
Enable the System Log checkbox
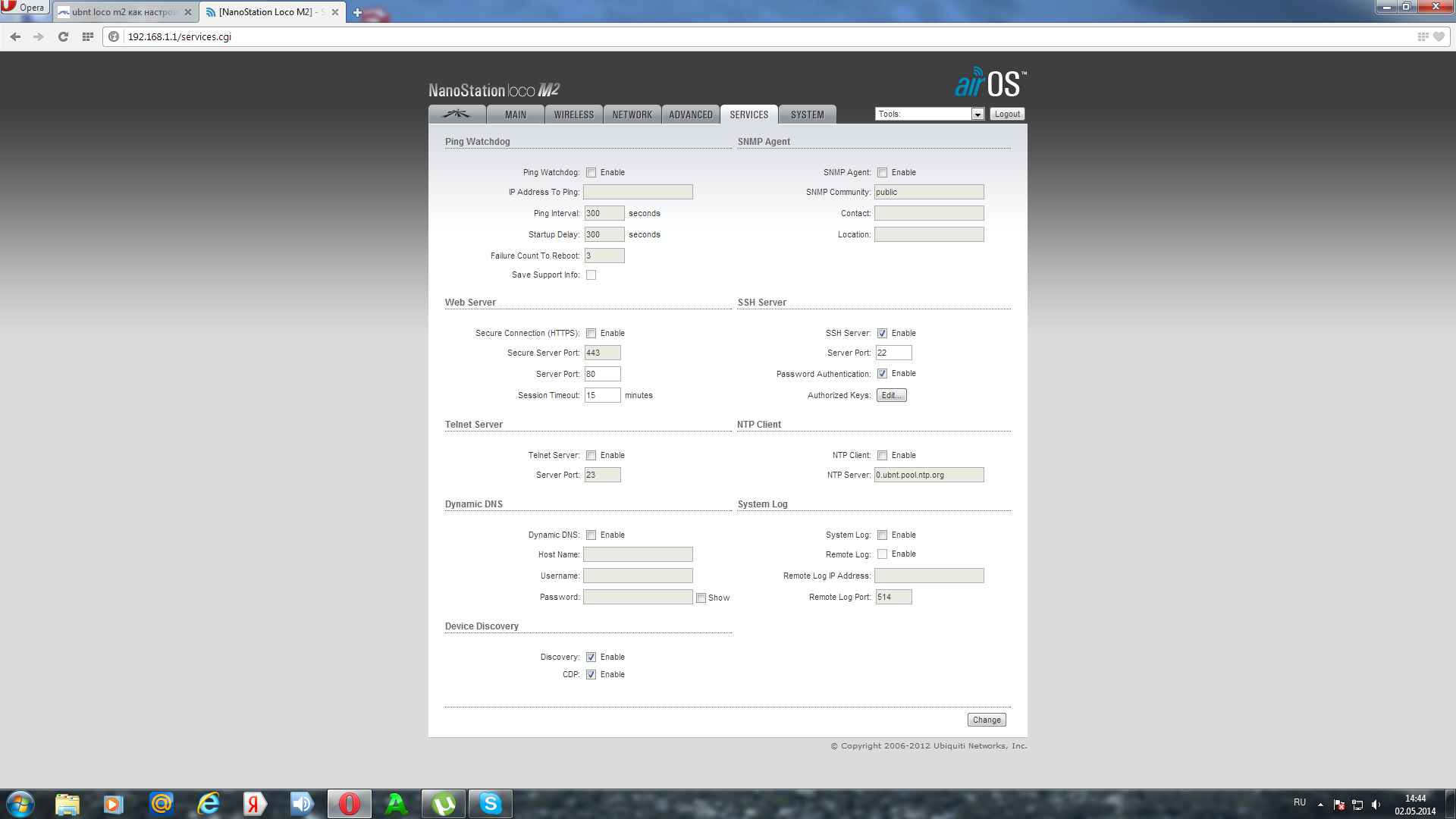882,535
